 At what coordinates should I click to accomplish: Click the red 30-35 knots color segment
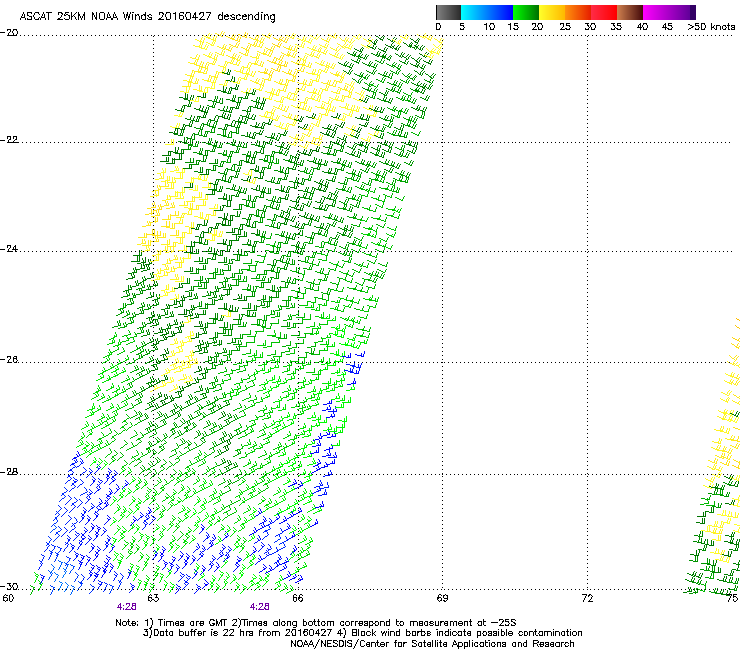(x=604, y=12)
